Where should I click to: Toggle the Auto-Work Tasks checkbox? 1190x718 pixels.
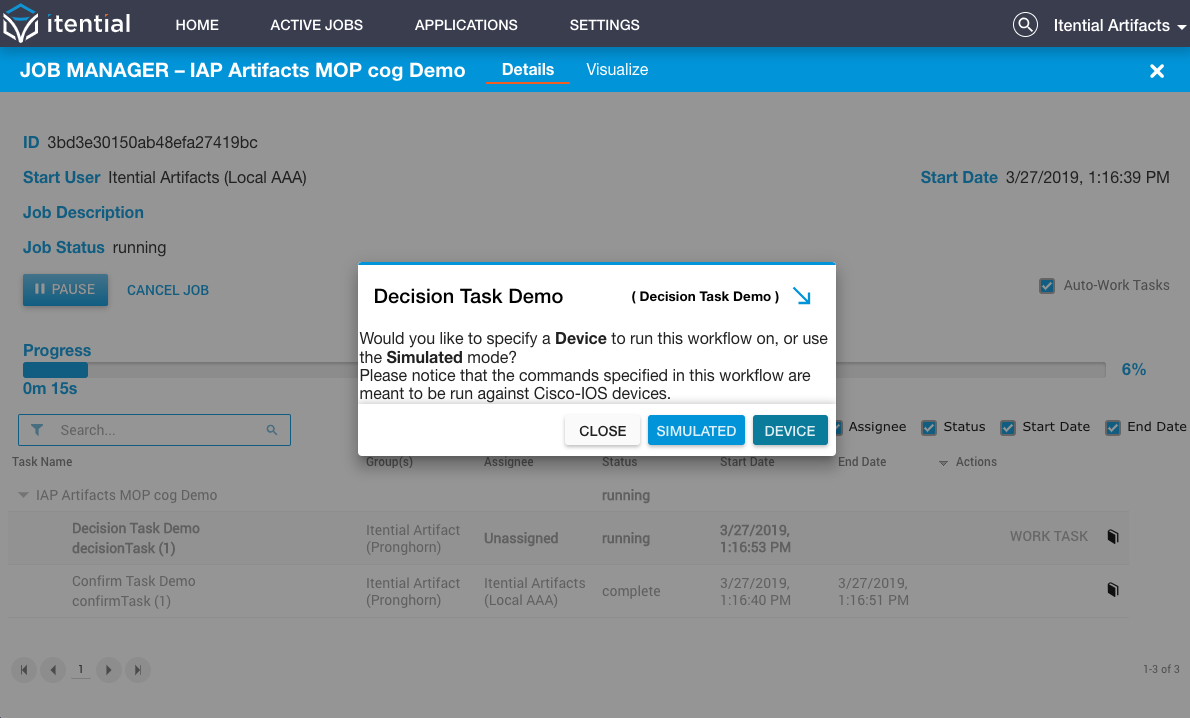coord(1047,285)
